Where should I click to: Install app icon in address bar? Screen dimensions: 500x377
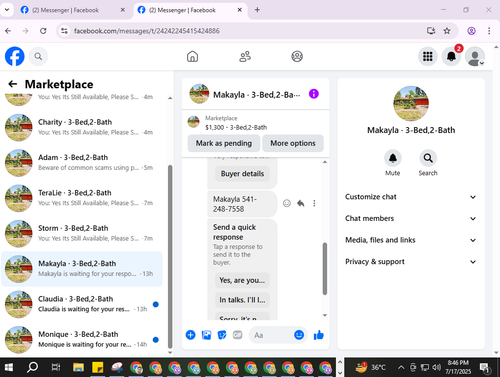[x=431, y=31]
